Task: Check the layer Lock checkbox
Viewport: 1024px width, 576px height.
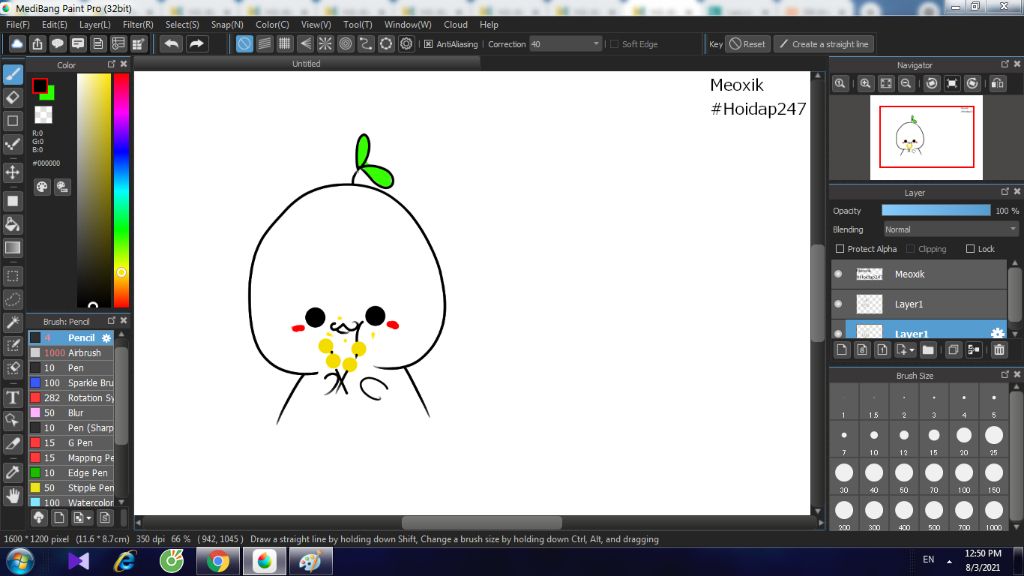Action: [x=970, y=249]
